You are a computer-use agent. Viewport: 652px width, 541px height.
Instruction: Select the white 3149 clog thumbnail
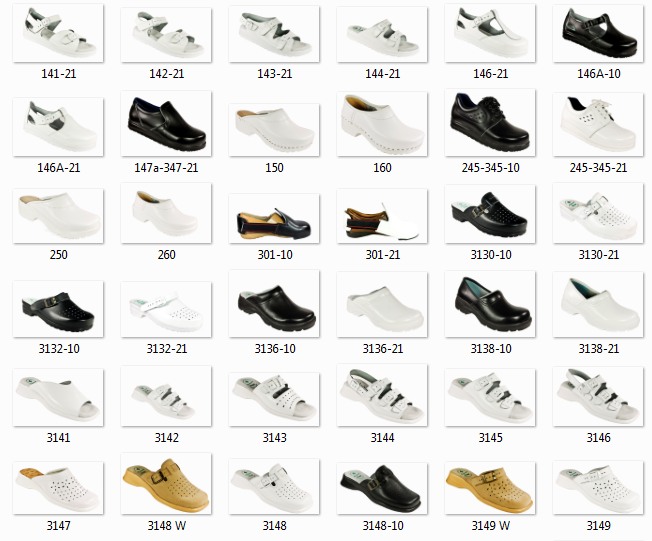click(x=598, y=487)
